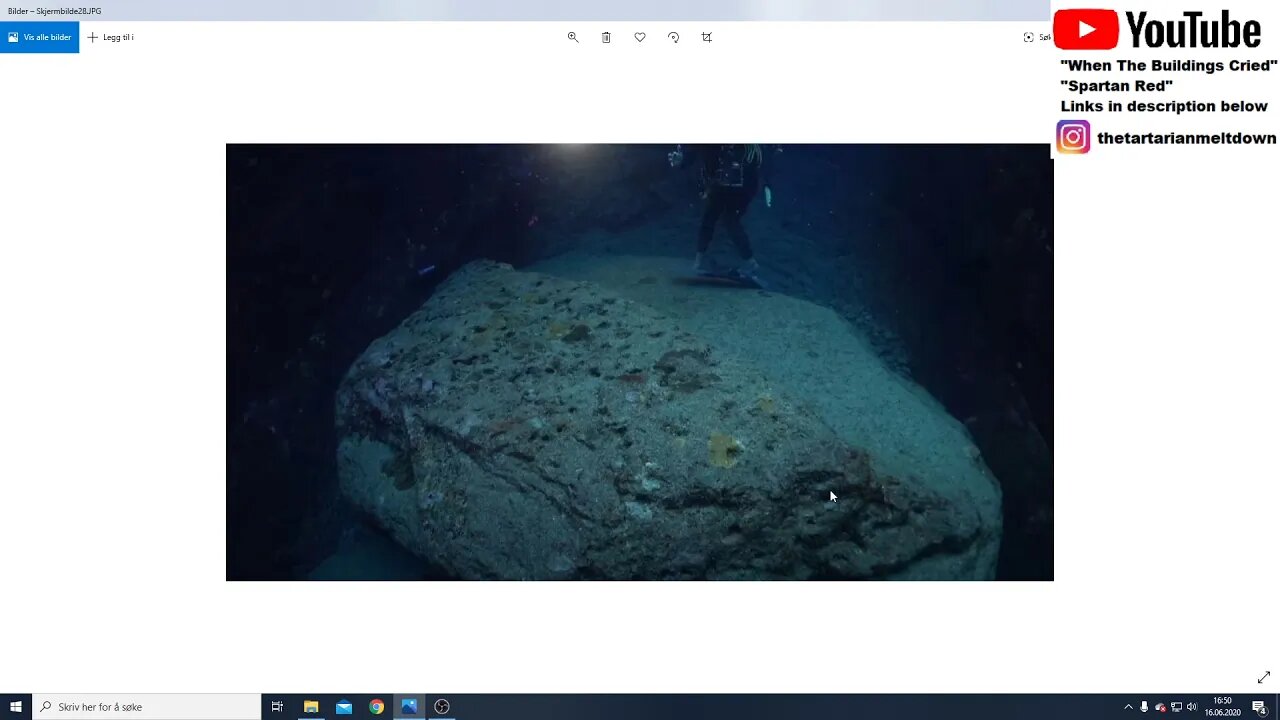Screen dimensions: 1280x720
Task: Open Task View in the taskbar
Action: click(277, 707)
